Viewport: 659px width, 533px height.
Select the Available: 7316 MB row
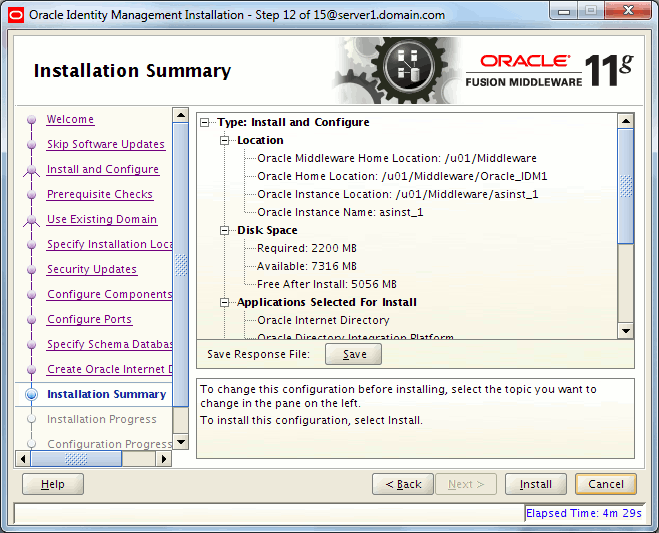click(x=307, y=266)
